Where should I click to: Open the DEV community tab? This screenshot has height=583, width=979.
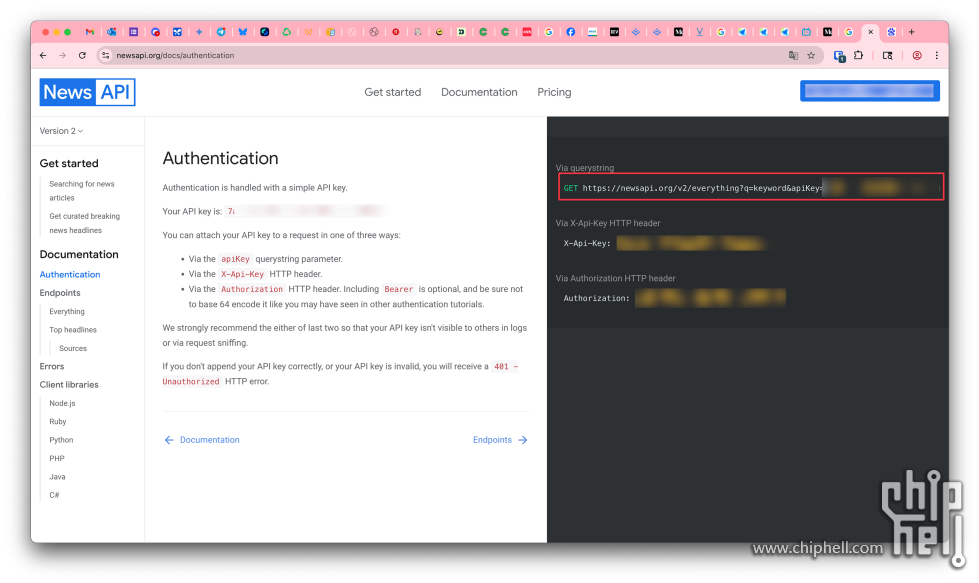(x=614, y=32)
